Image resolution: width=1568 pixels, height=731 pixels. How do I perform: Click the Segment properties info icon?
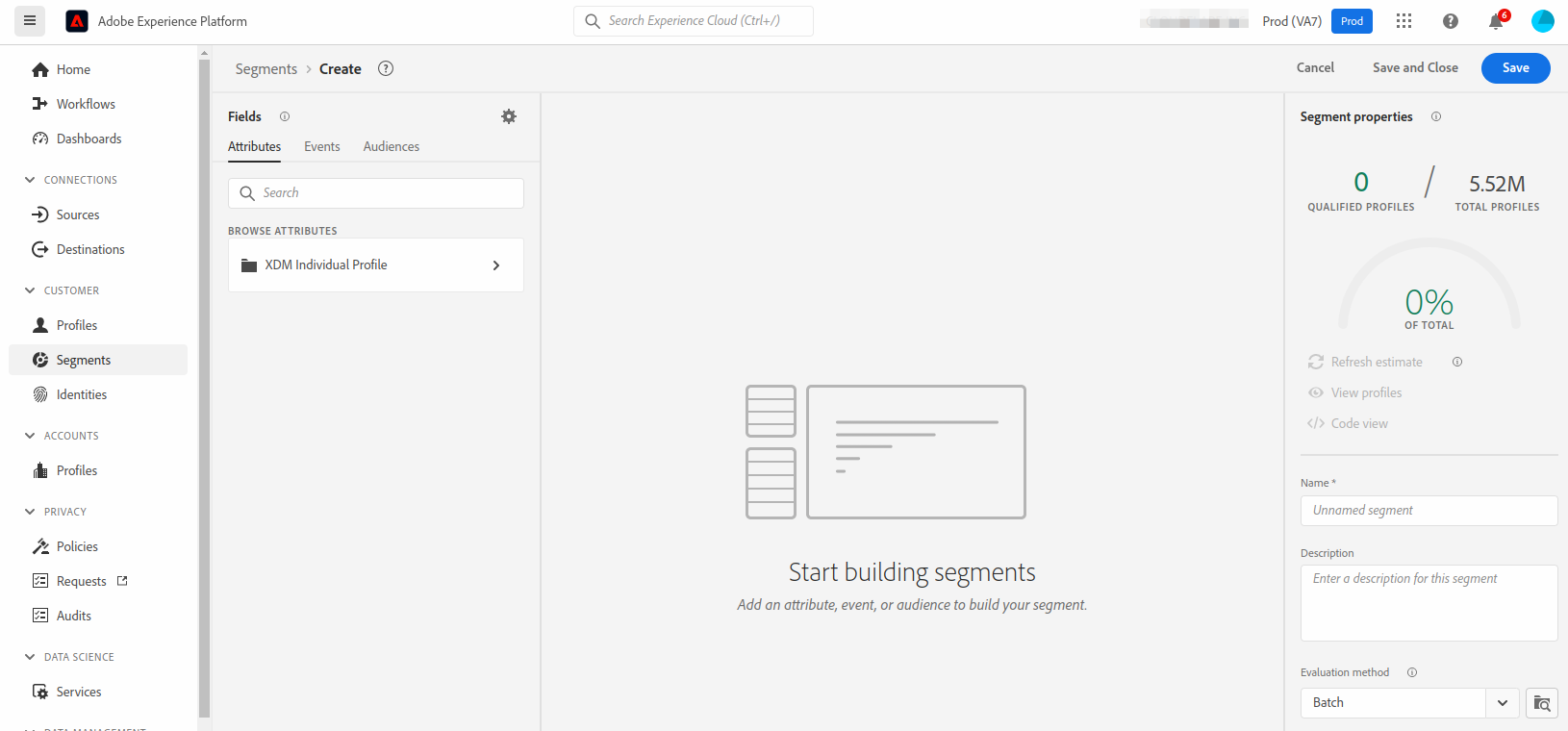coord(1436,116)
